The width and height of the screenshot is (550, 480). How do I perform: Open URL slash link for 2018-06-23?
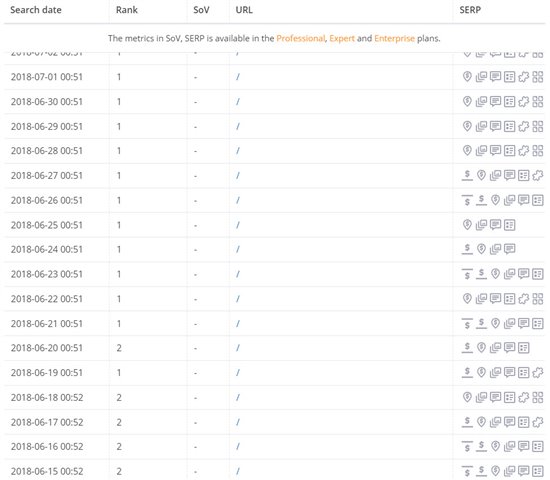click(x=238, y=274)
